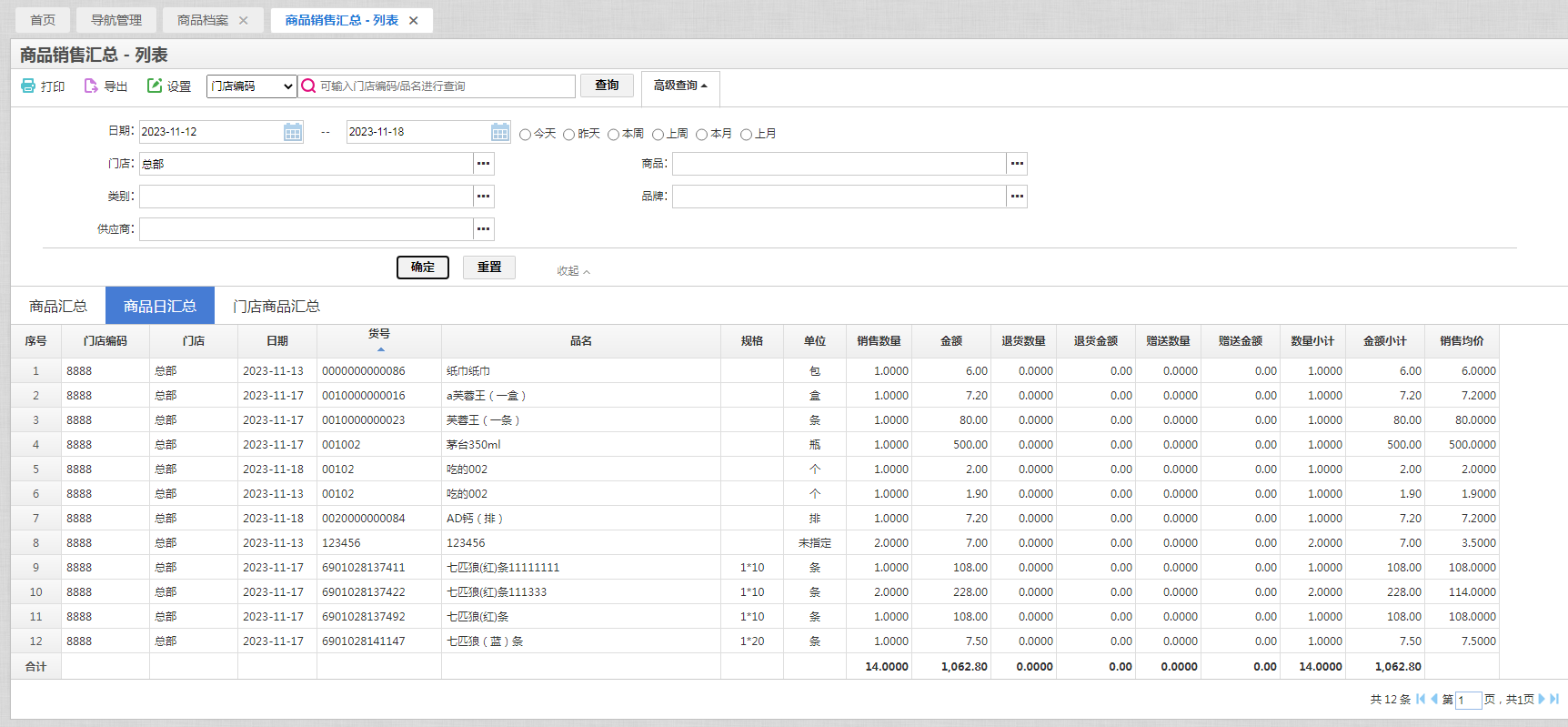Click the 门店 input containing 总部
Viewport: 1568px width, 727px height.
[307, 164]
